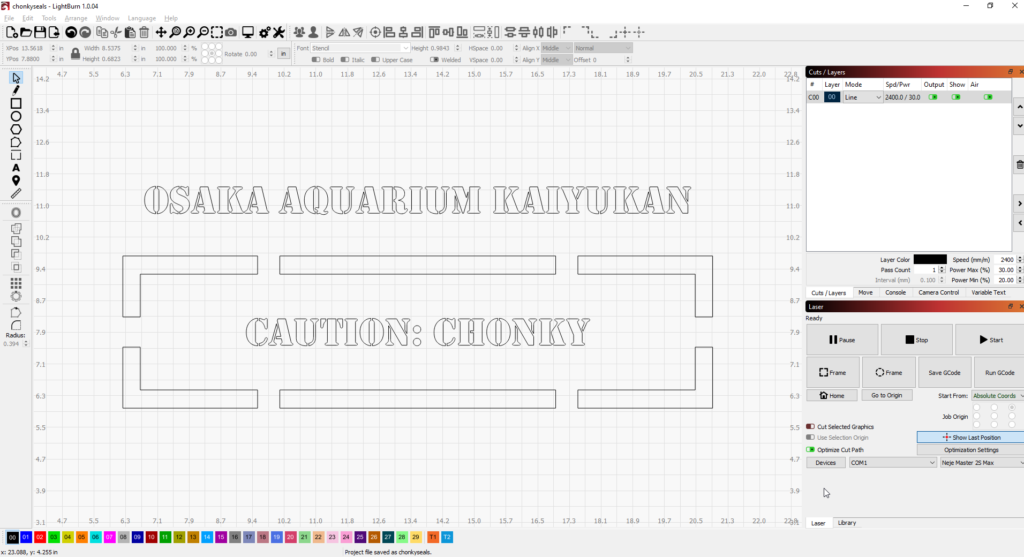Image resolution: width=1024 pixels, height=557 pixels.
Task: Open the Align X Middle dropdown
Action: coord(556,48)
